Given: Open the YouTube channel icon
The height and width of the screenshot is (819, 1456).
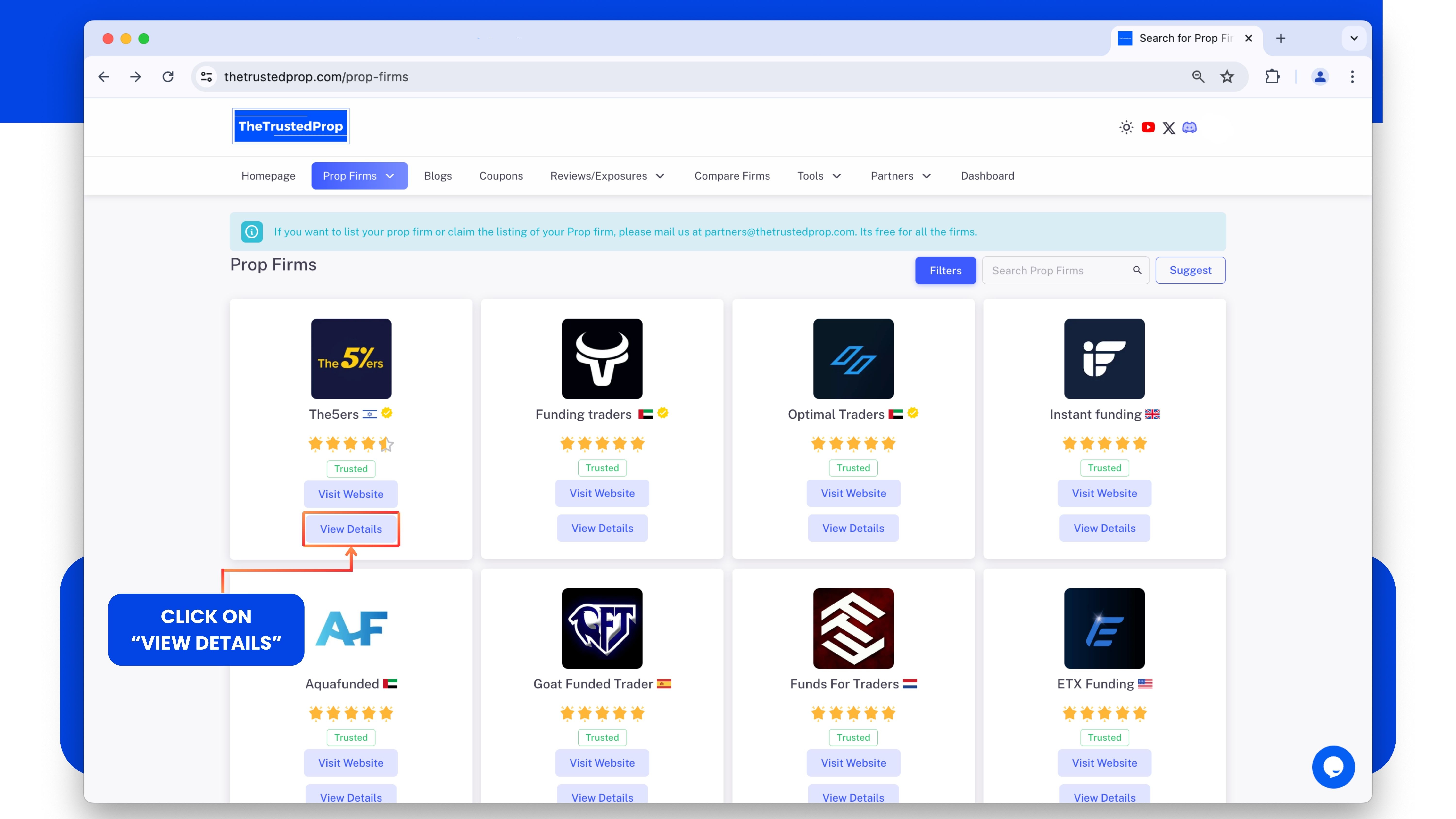Looking at the screenshot, I should pyautogui.click(x=1148, y=127).
